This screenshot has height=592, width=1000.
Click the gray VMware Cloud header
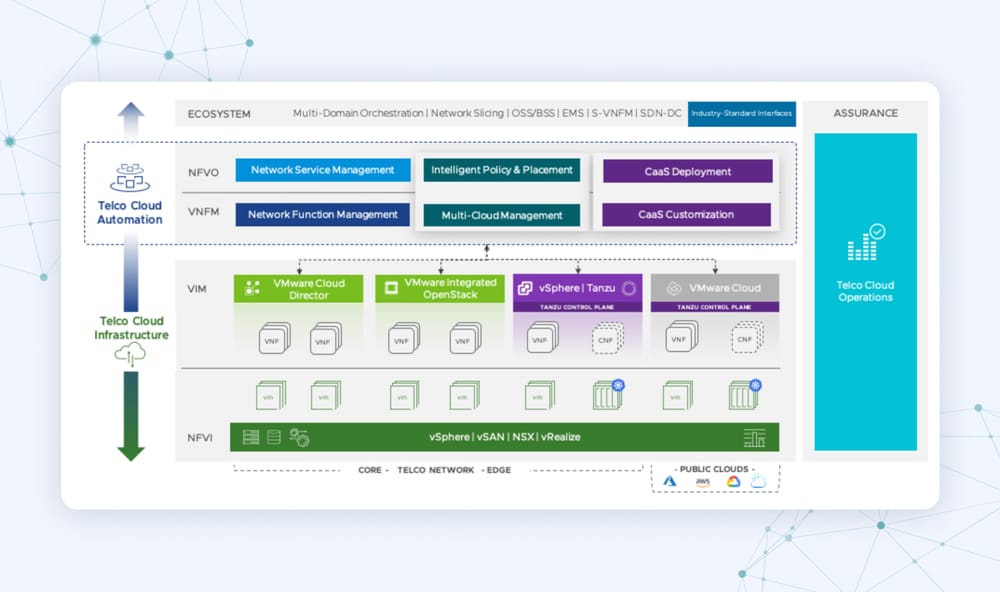tap(715, 288)
